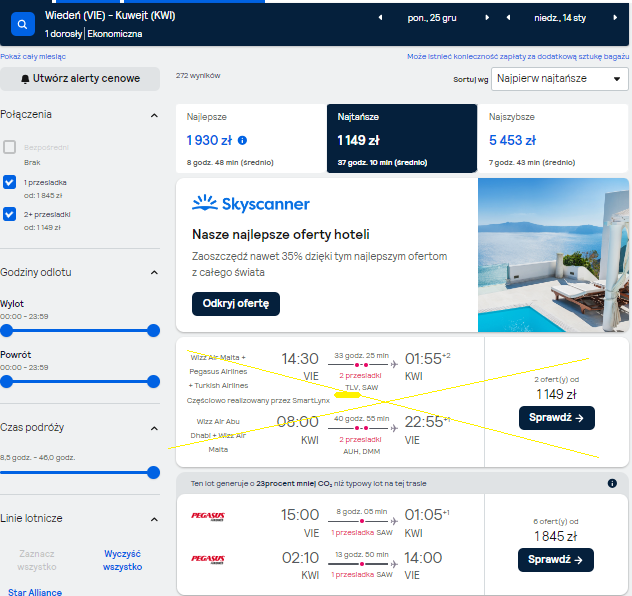Click the Santorini pool hotel image
Viewport: 632px width, 596px height.
pos(553,255)
